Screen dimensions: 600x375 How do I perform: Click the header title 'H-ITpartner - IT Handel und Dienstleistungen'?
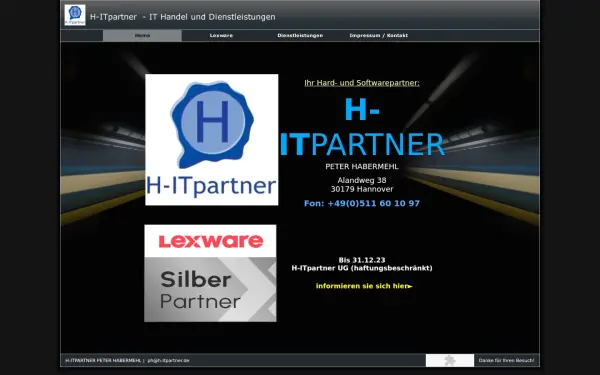coord(183,17)
